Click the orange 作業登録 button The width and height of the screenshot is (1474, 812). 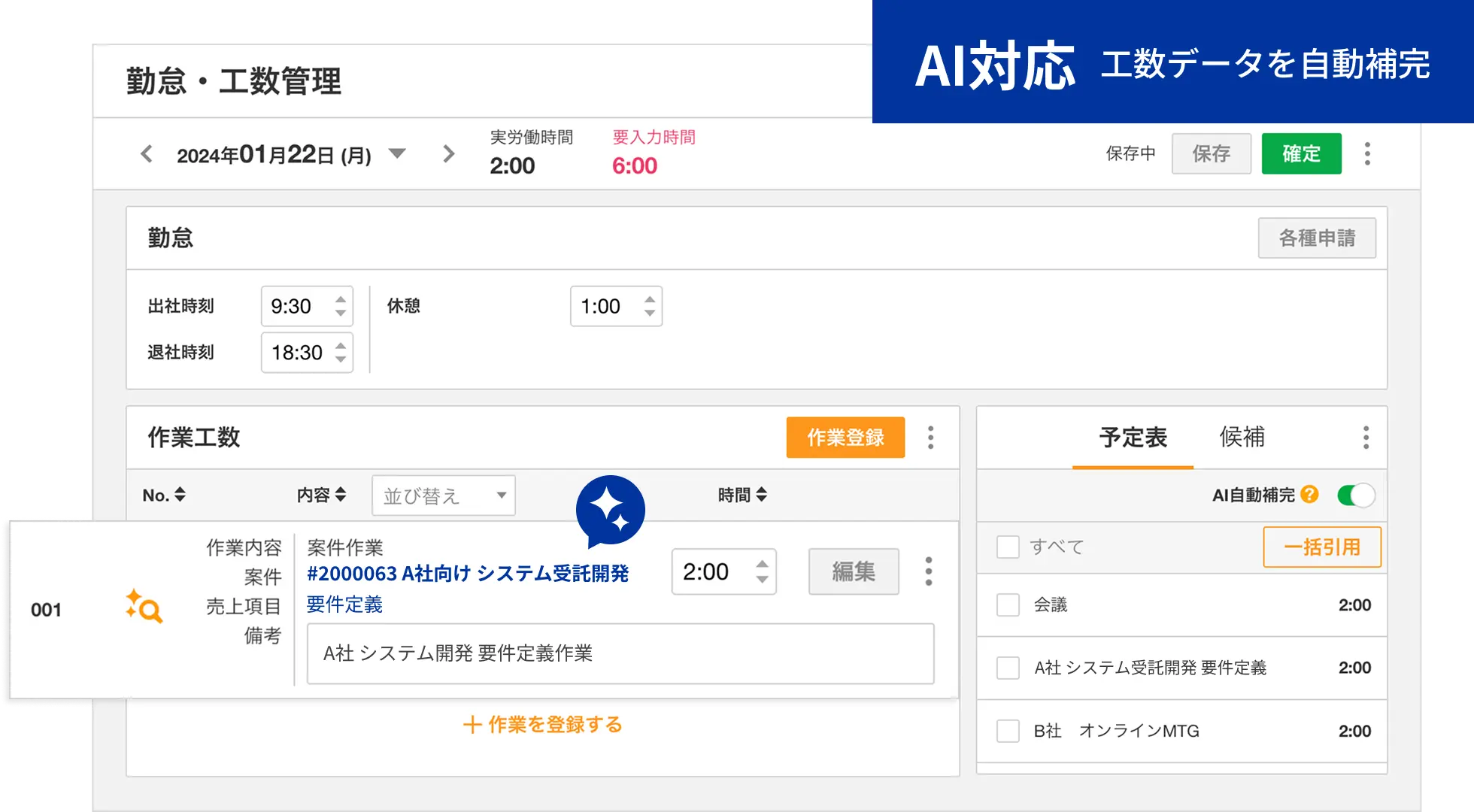[845, 438]
